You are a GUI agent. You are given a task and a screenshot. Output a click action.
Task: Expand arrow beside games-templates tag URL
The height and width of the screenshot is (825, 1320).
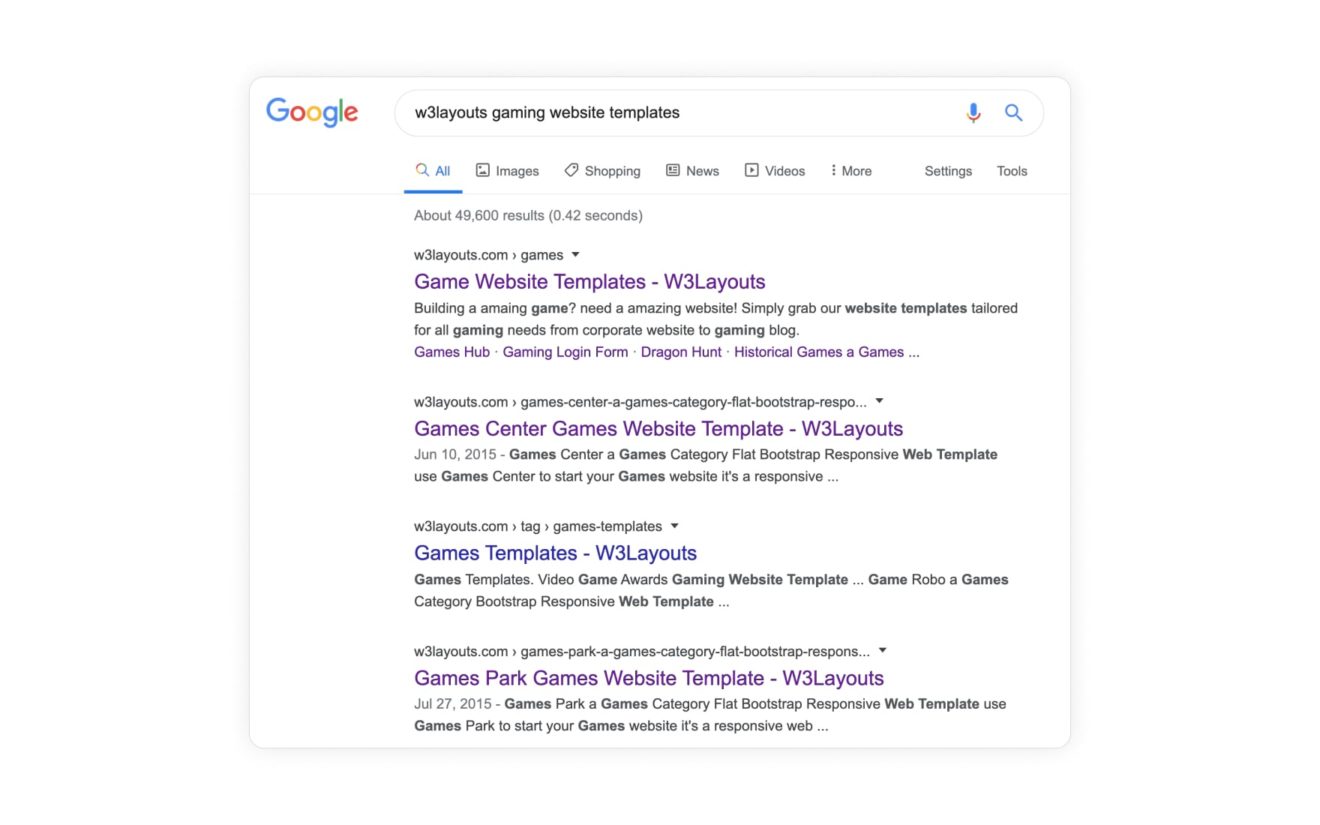tap(674, 526)
